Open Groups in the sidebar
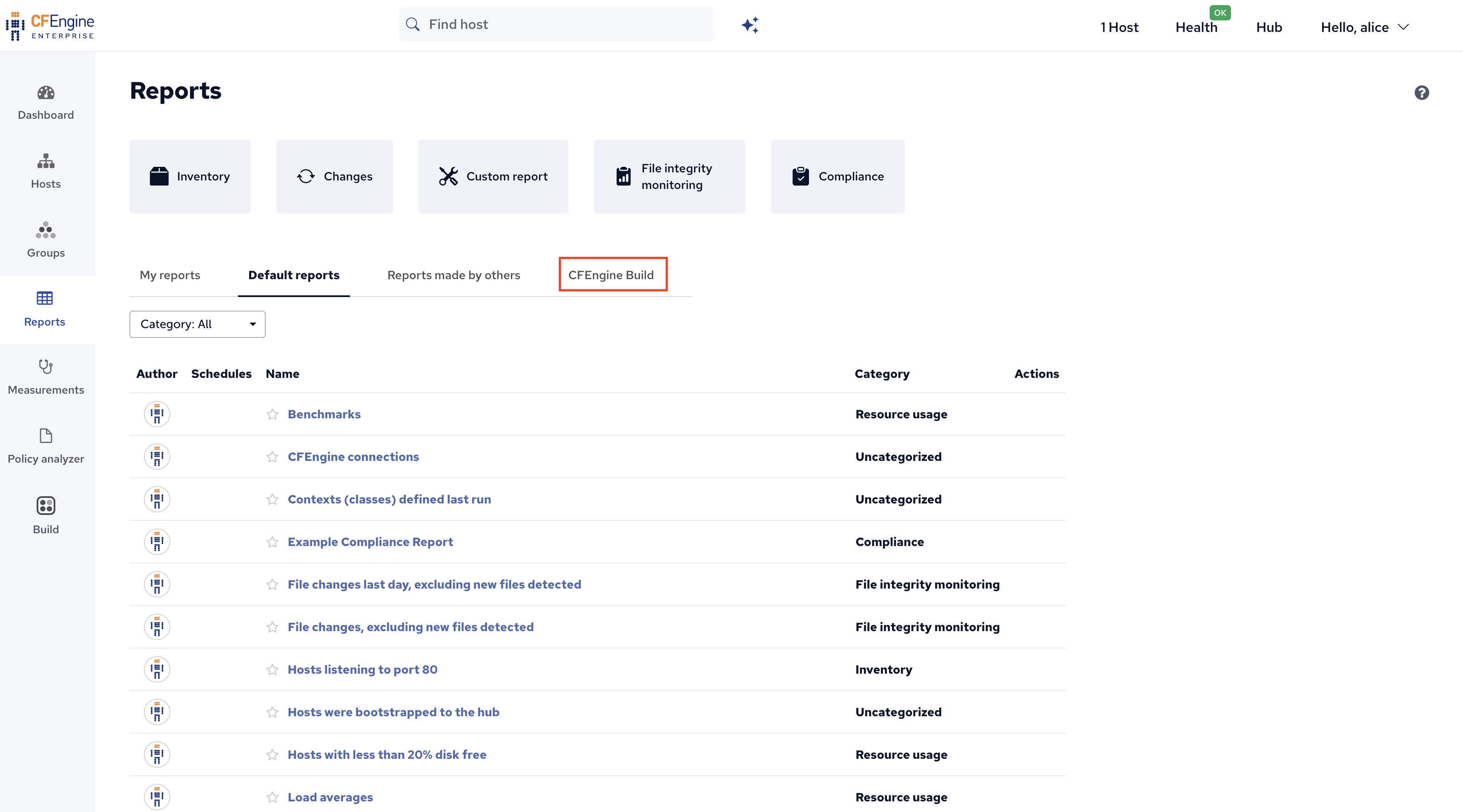The width and height of the screenshot is (1463, 812). coord(46,240)
